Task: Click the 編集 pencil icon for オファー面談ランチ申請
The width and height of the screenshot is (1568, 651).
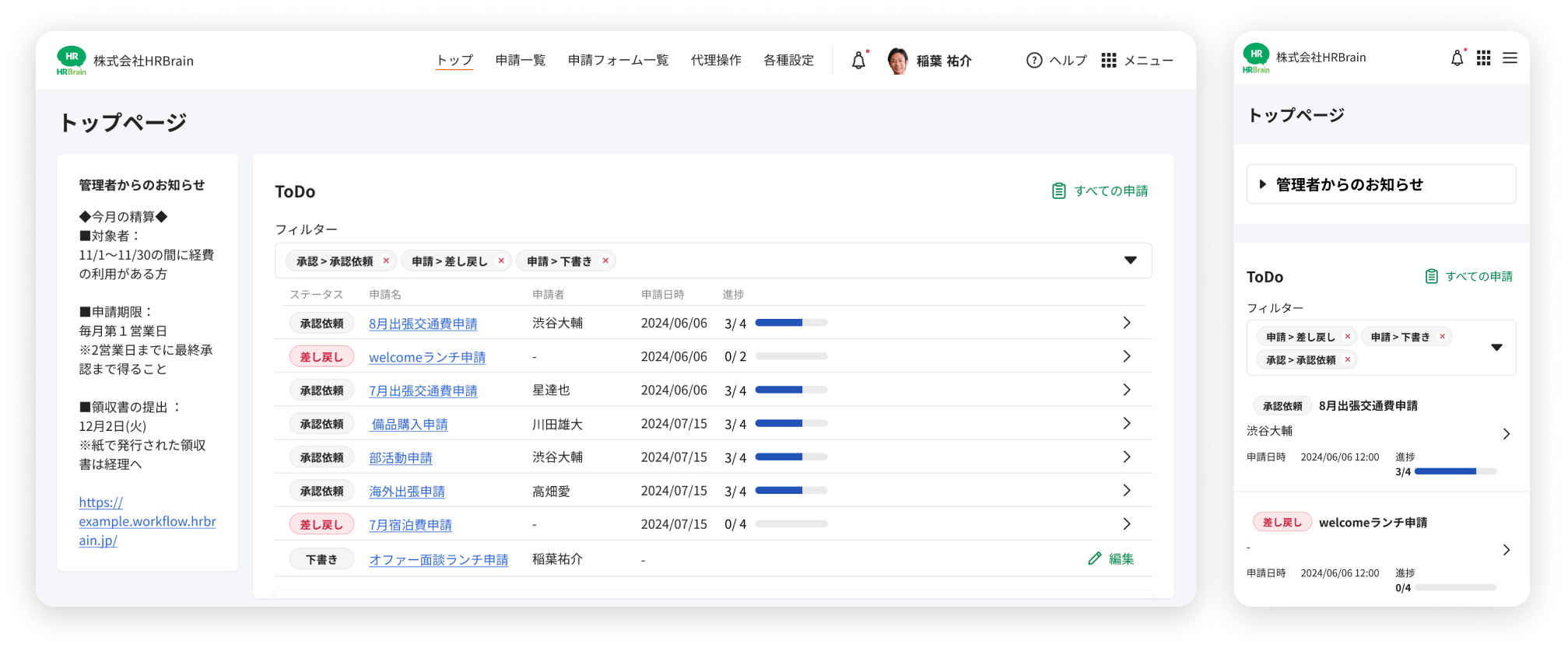Action: tap(1094, 558)
